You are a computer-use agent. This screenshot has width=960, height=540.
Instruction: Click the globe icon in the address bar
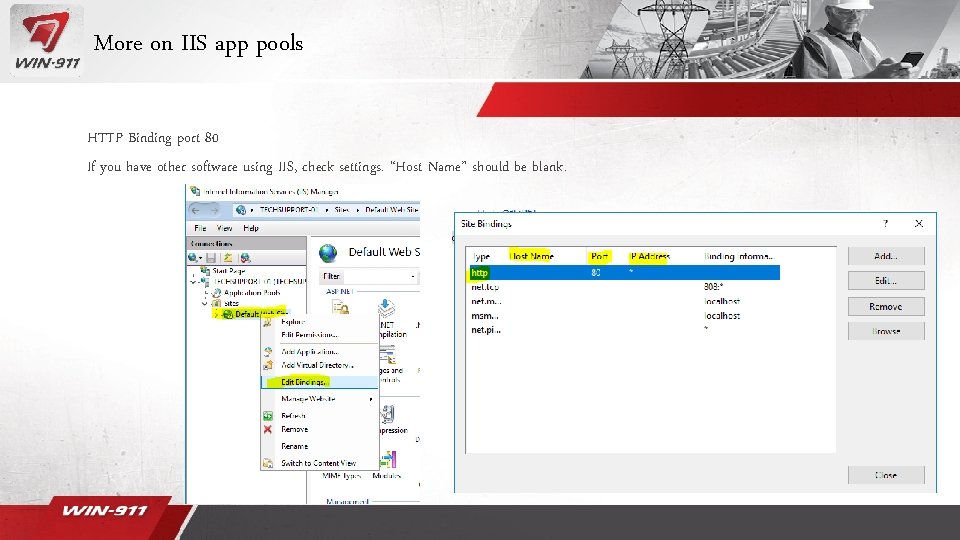pos(241,210)
